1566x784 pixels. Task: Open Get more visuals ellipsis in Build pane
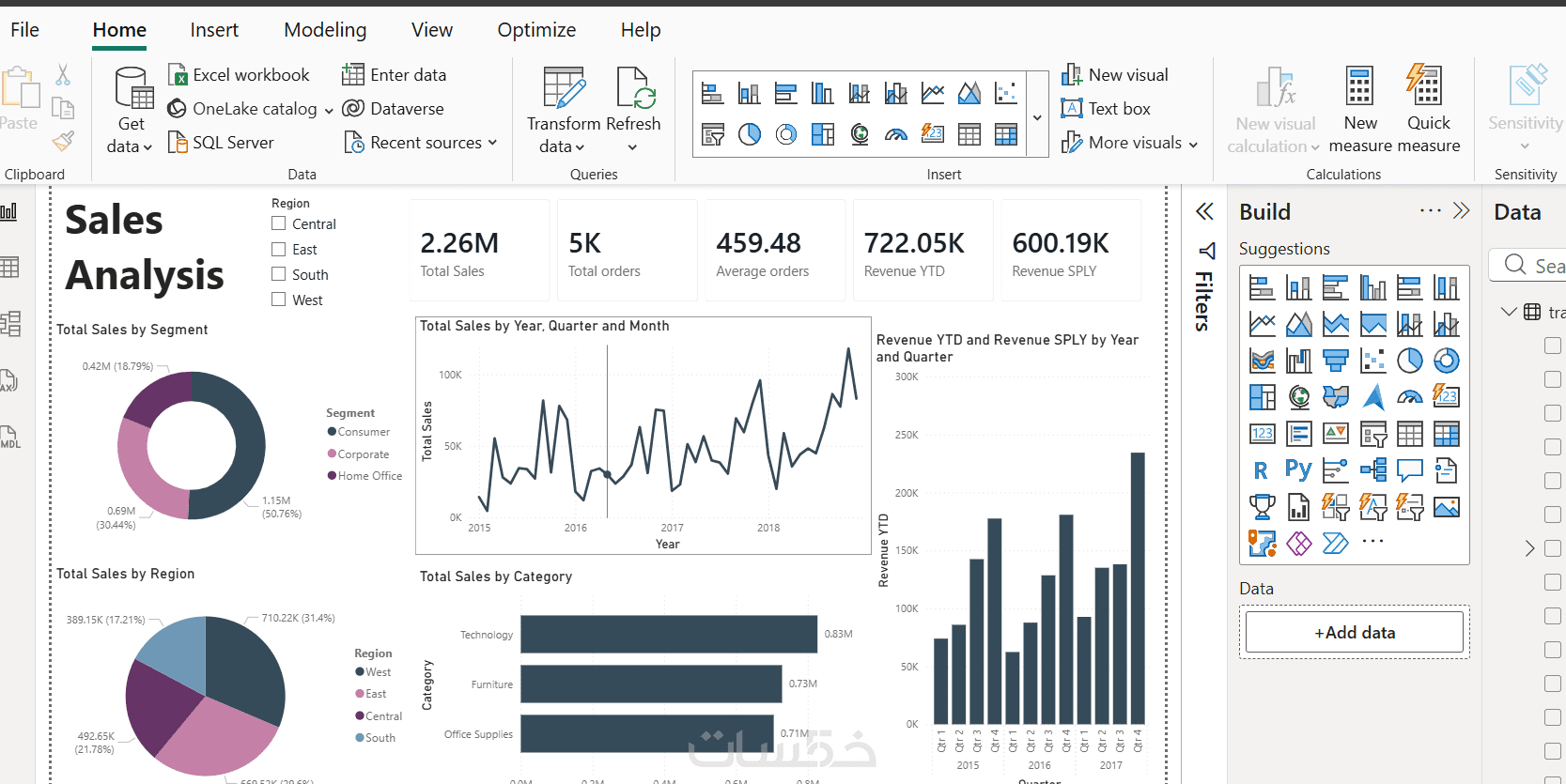pyautogui.click(x=1372, y=542)
